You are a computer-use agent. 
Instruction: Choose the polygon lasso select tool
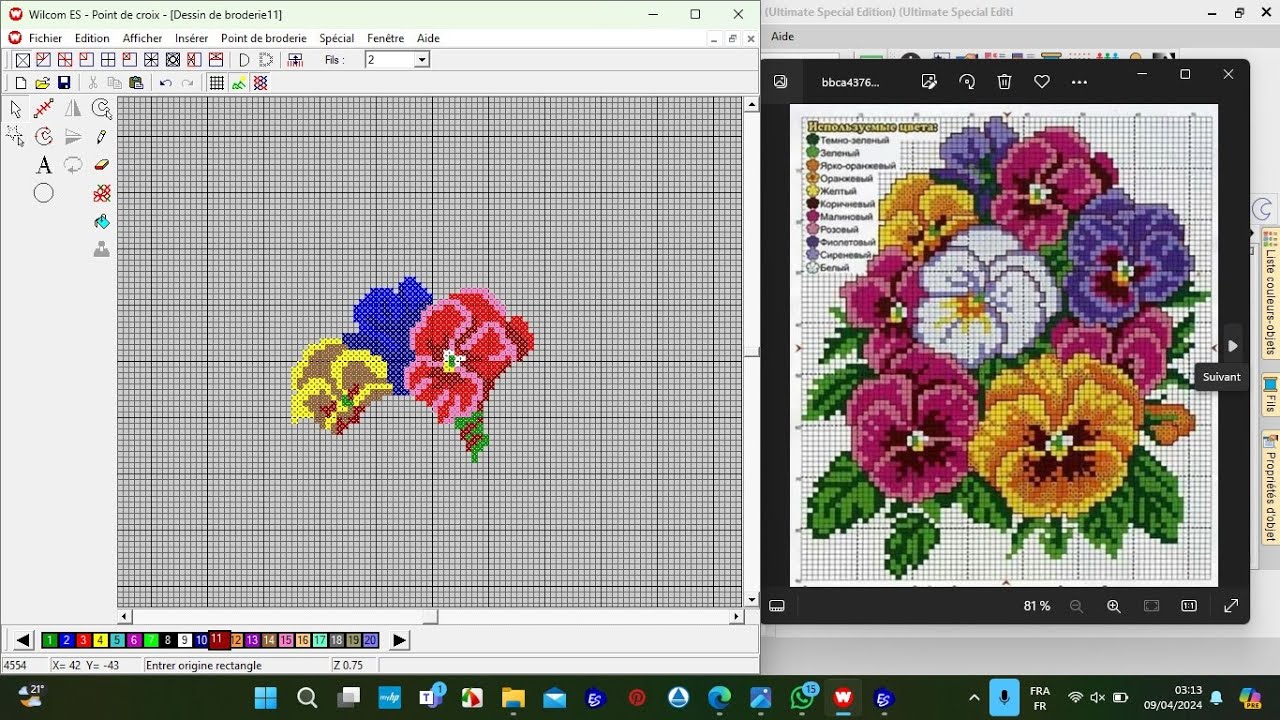[x=15, y=136]
